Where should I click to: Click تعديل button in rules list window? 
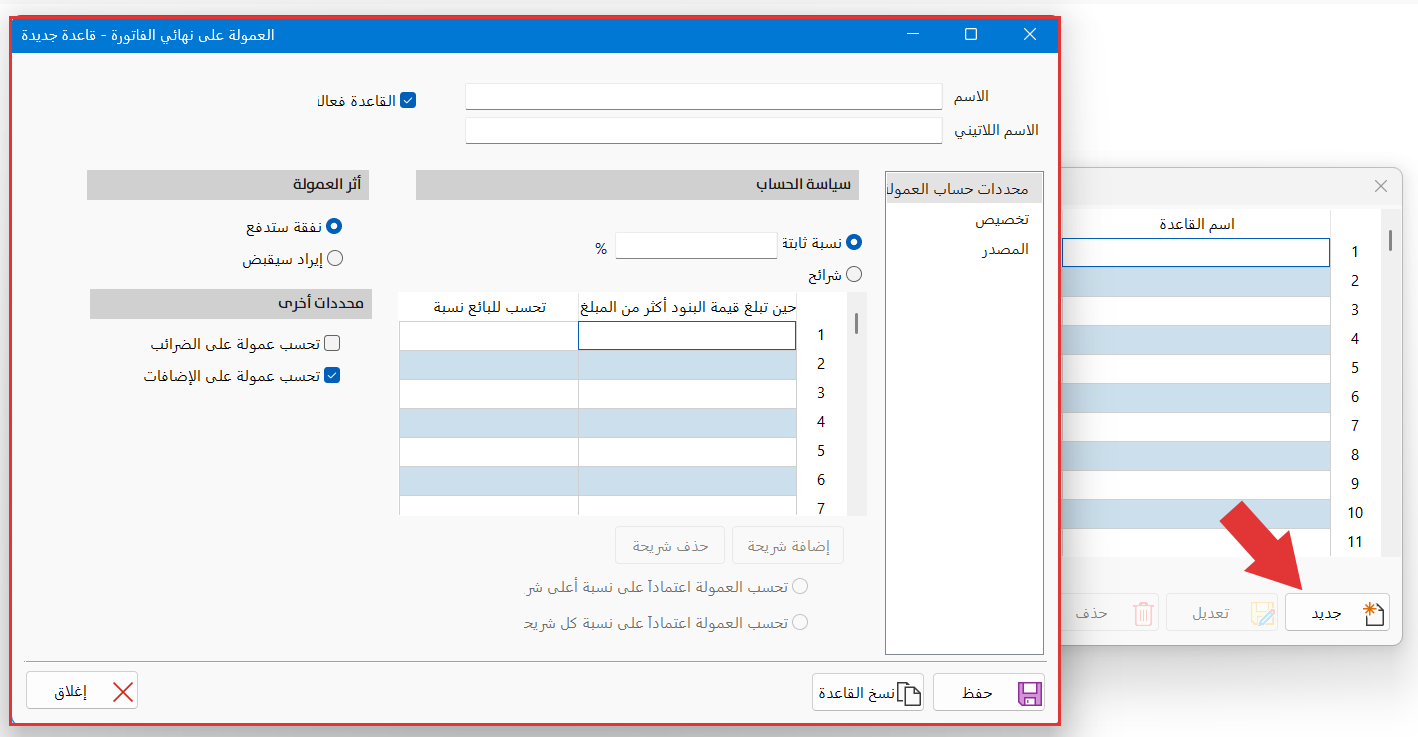coord(1220,613)
